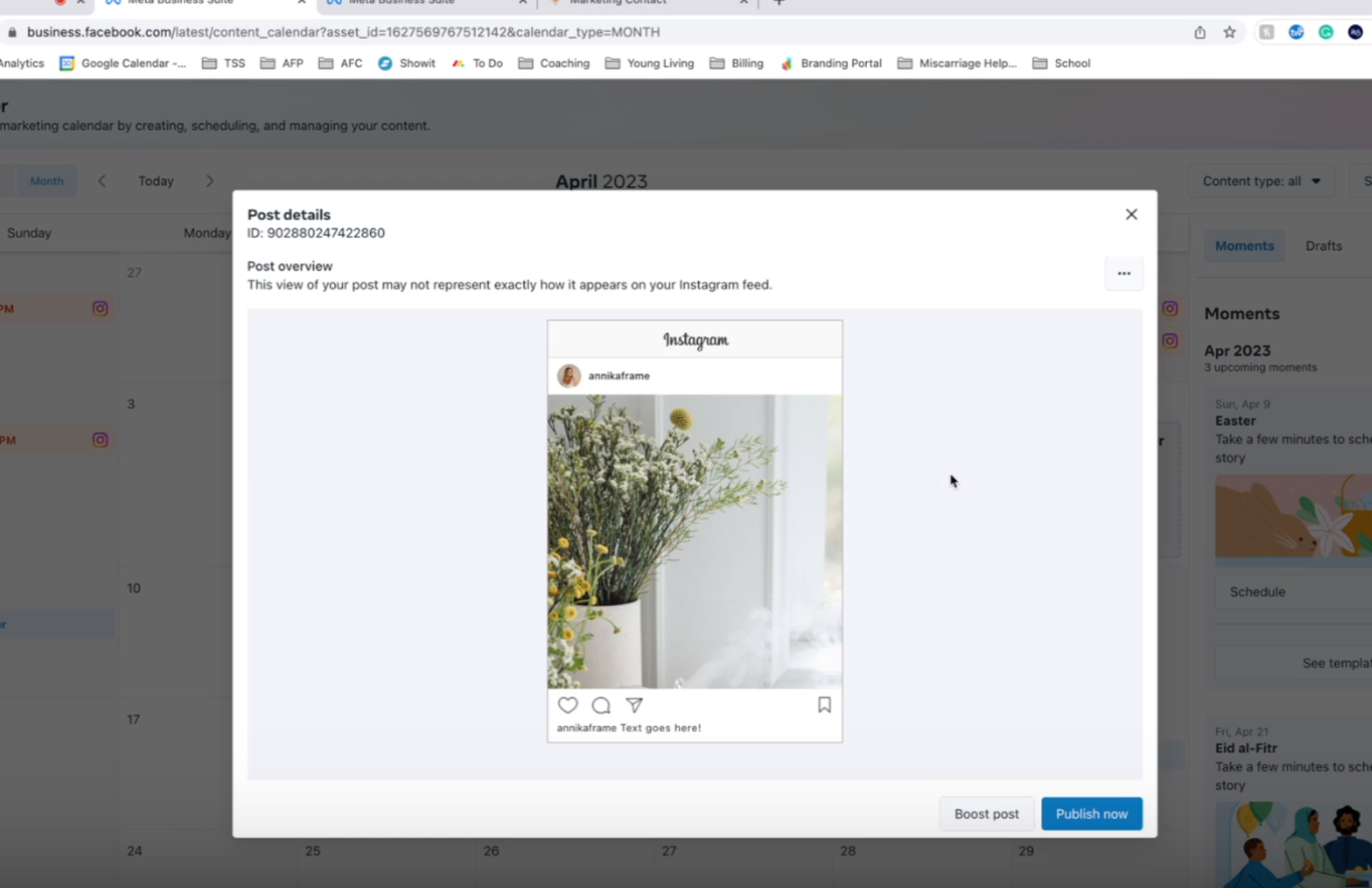Click the Publish now button

(1091, 813)
